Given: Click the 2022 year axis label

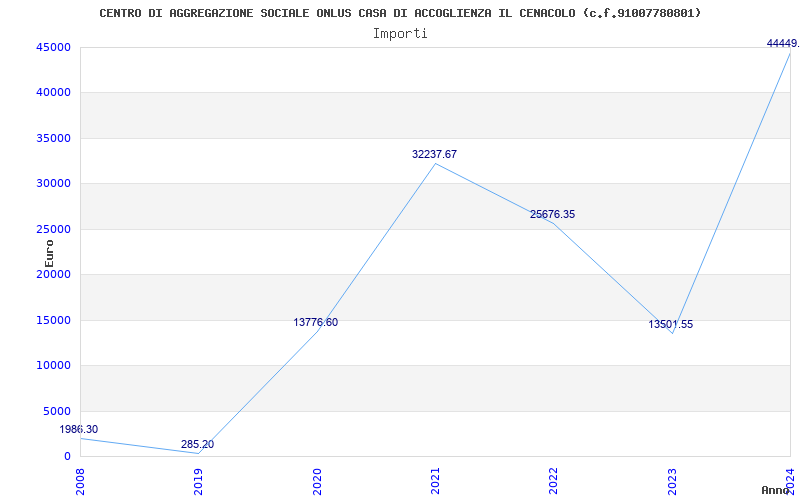Looking at the screenshot, I should [554, 482].
